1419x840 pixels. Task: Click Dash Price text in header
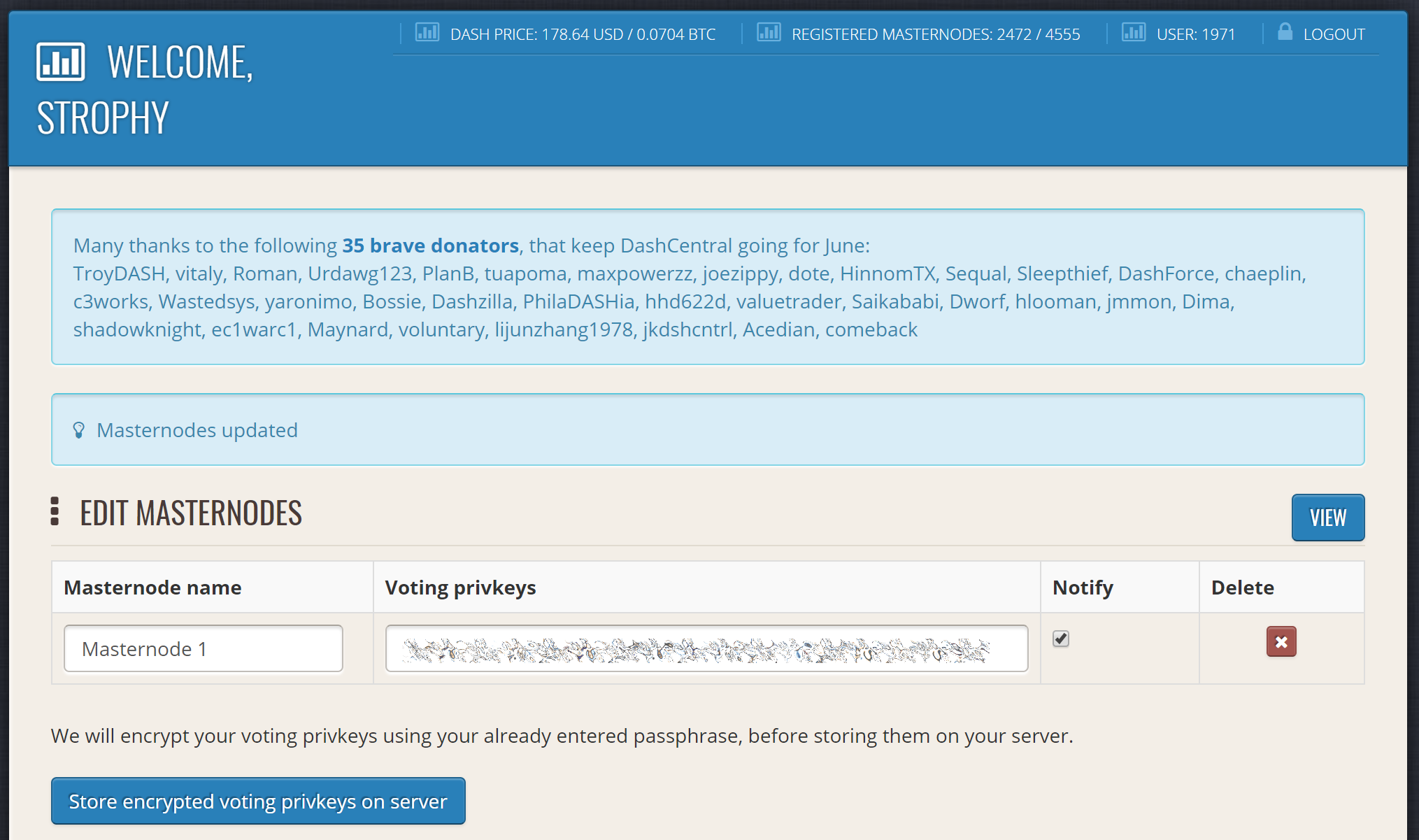[582, 34]
